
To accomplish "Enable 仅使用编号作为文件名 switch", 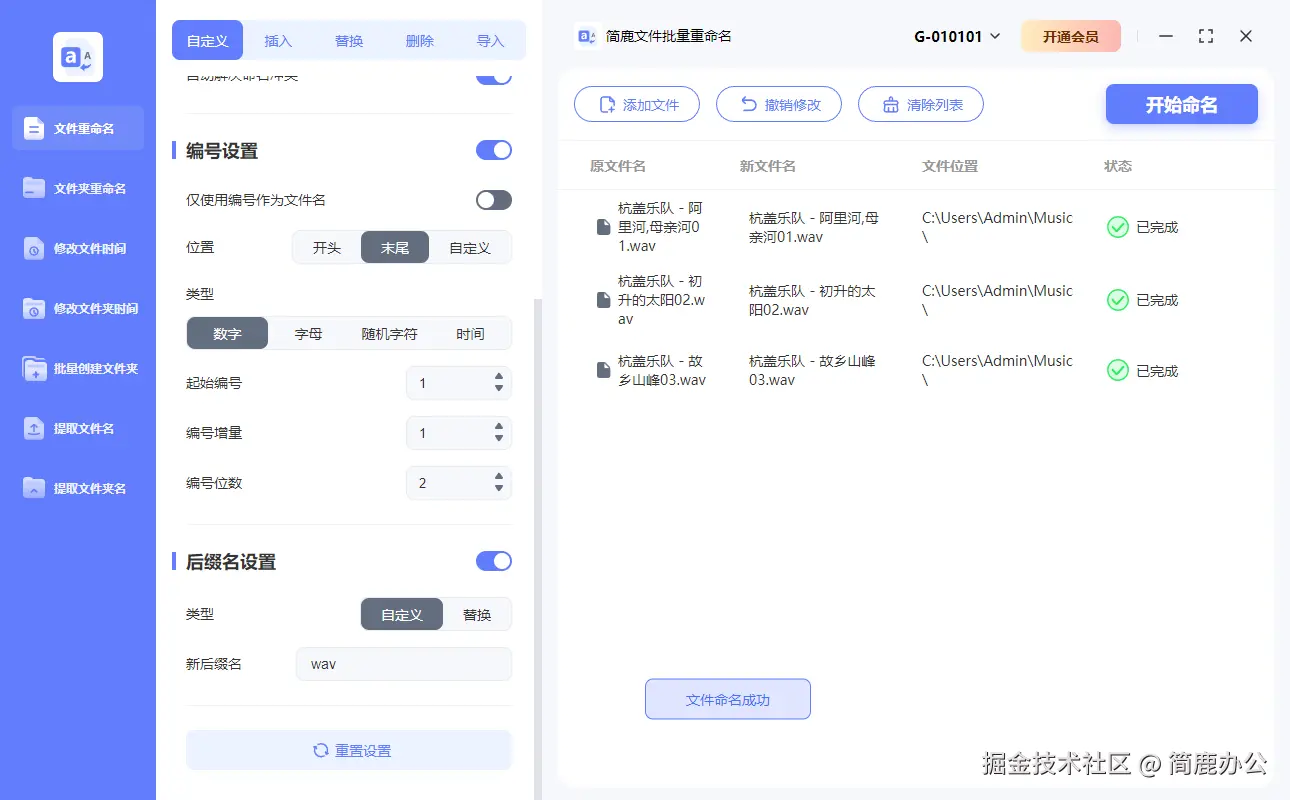I will pos(494,200).
